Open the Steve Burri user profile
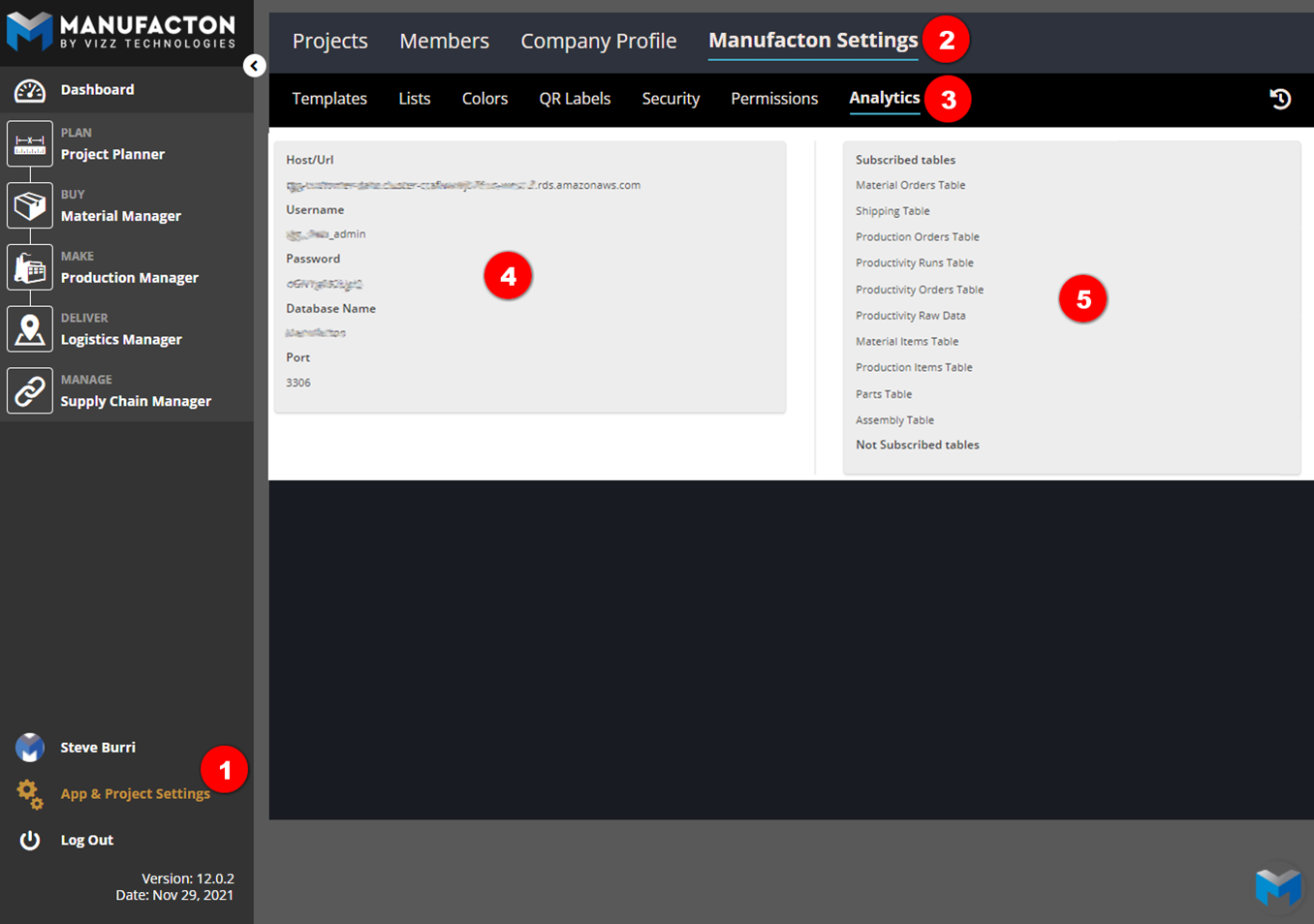Viewport: 1314px width, 924px height. click(97, 748)
